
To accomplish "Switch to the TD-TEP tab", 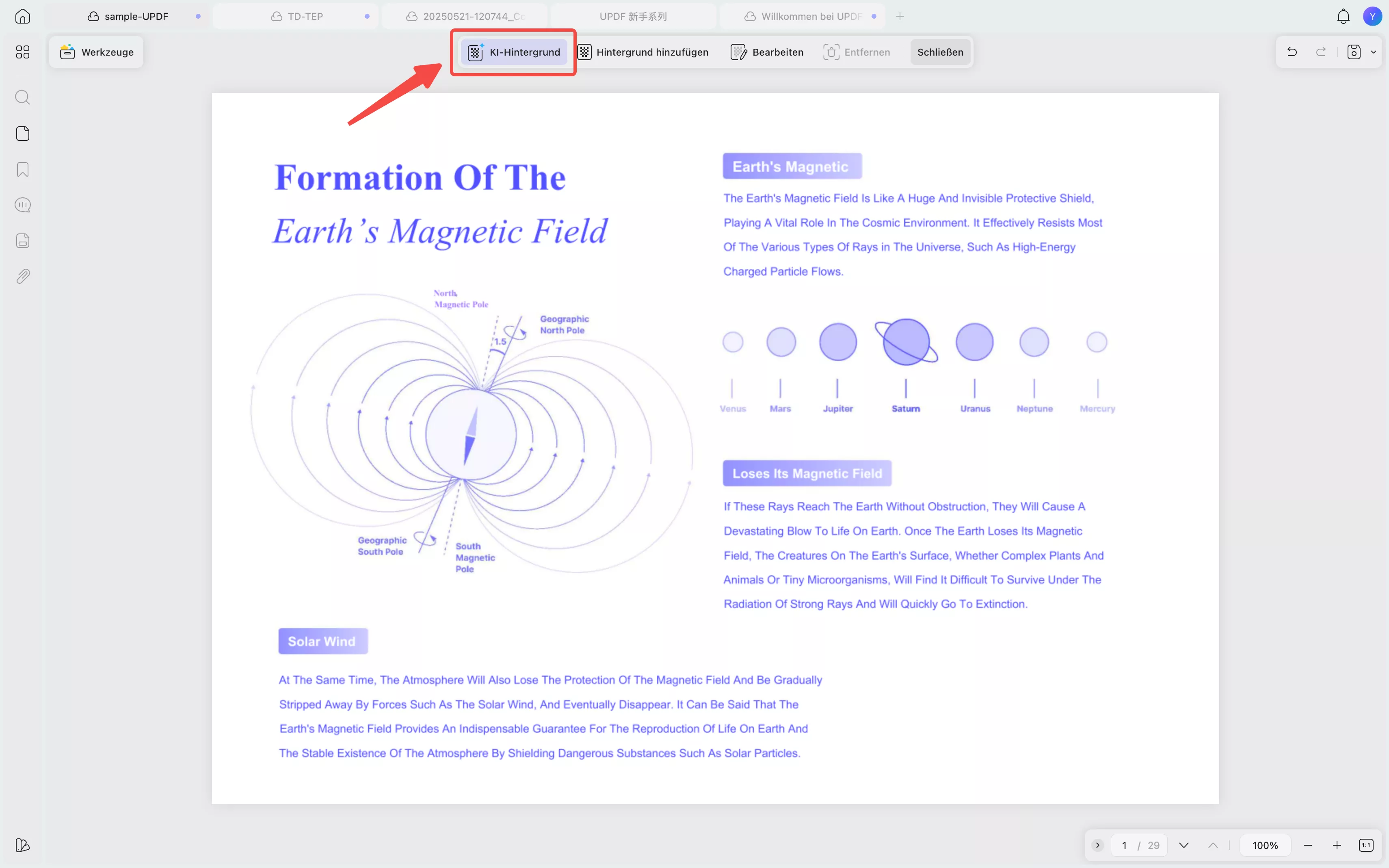I will tap(305, 16).
